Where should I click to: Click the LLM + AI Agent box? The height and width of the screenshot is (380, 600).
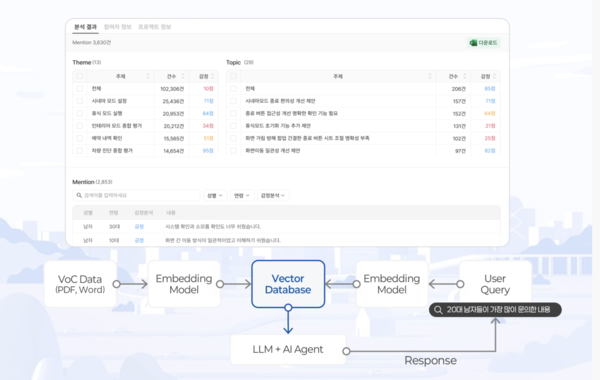[288, 349]
